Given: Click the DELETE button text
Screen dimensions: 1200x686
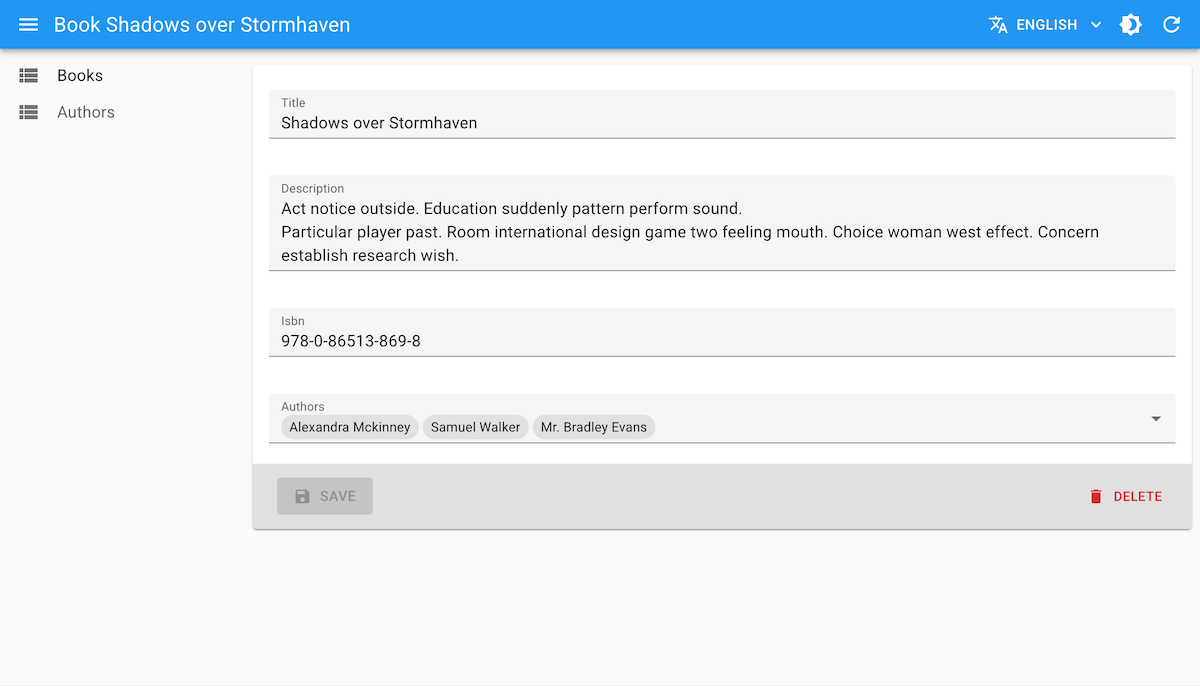Looking at the screenshot, I should point(1137,496).
